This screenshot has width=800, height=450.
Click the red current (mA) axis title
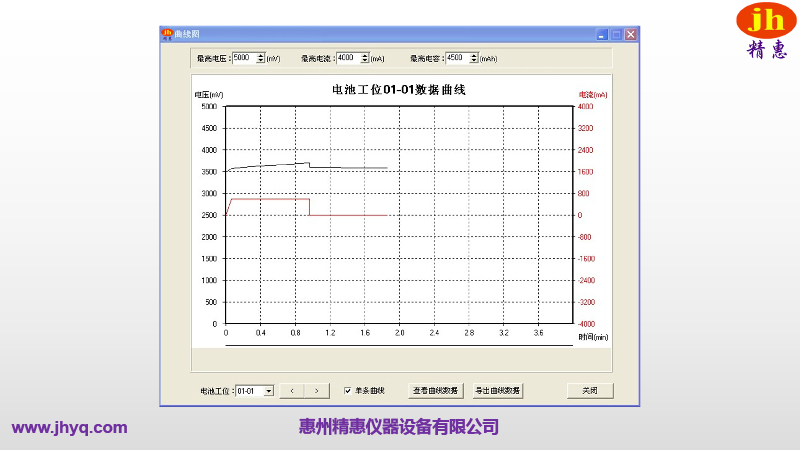click(x=593, y=95)
